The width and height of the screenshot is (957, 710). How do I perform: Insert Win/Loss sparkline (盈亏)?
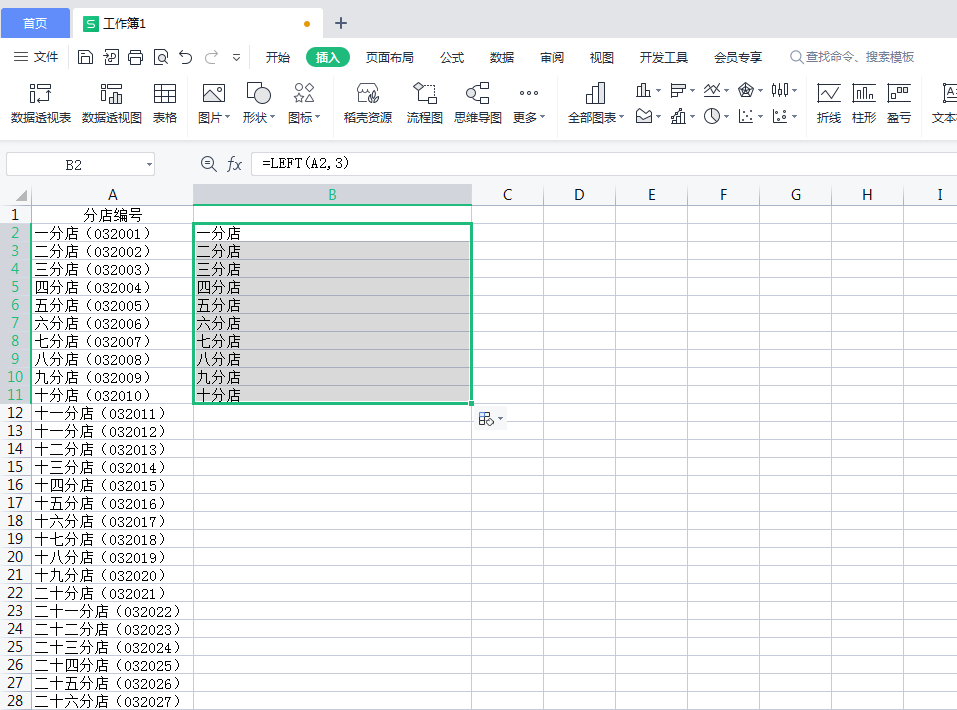click(899, 103)
